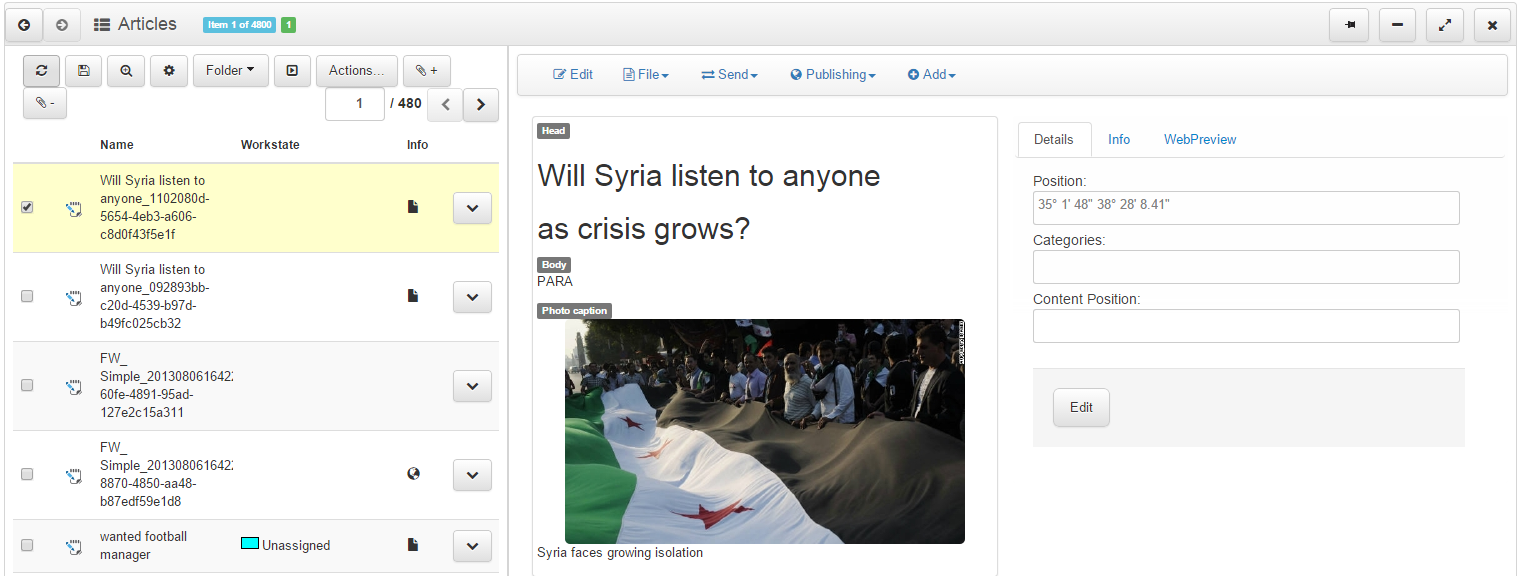Click the Syria flag photo thumbnail
Viewport: 1521px width, 576px height.
(x=765, y=431)
